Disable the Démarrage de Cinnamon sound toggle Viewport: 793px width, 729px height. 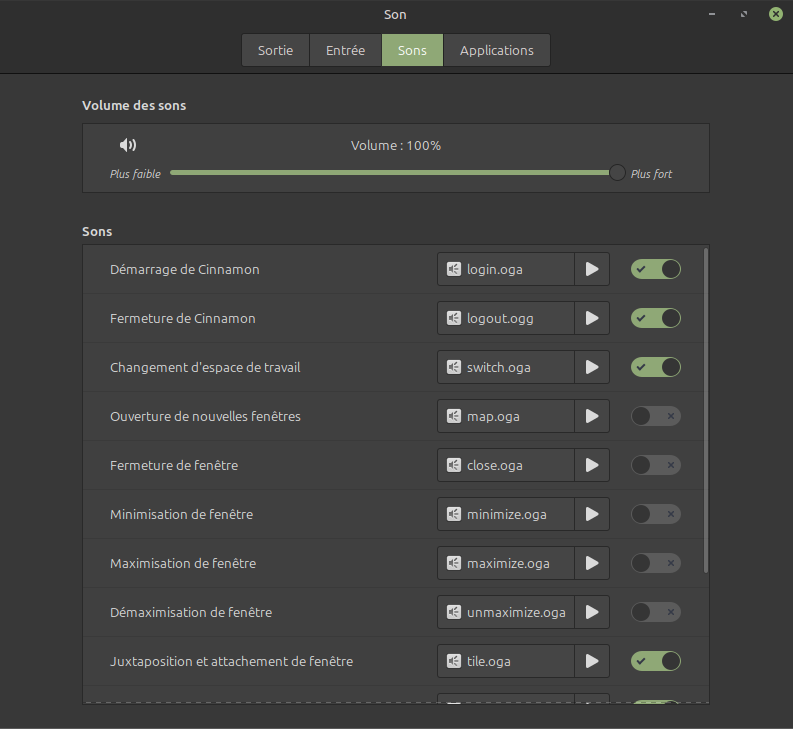click(x=656, y=269)
